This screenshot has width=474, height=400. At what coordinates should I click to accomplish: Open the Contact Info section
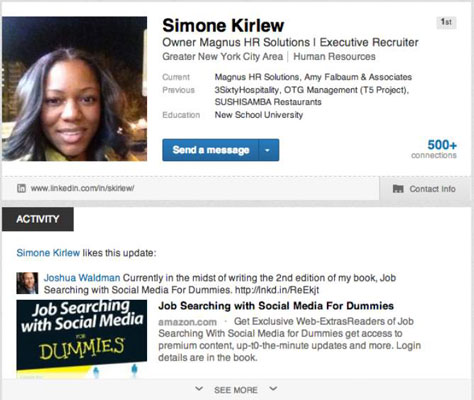click(x=425, y=189)
